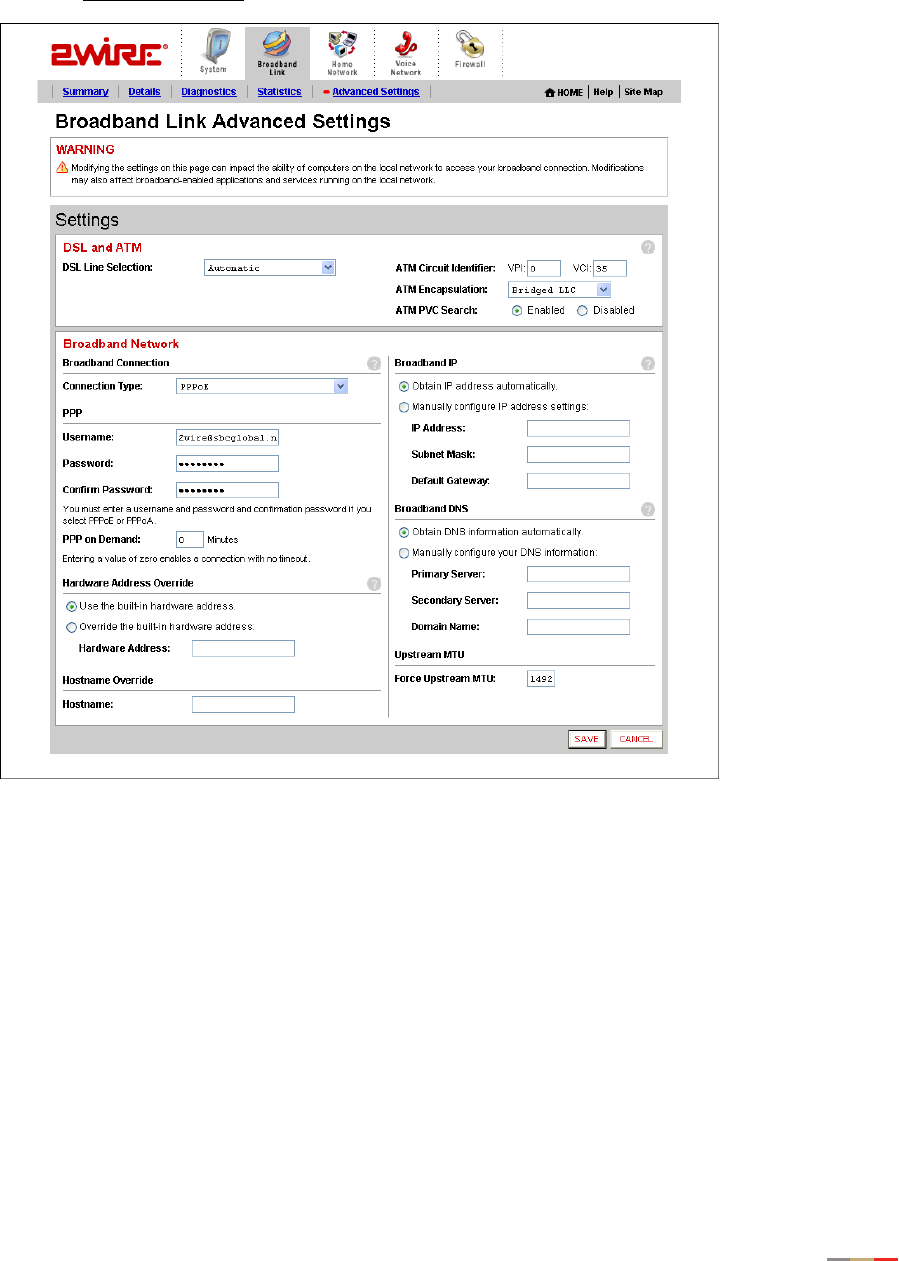Set ATM PVC Search to Enabled

pyautogui.click(x=517, y=311)
